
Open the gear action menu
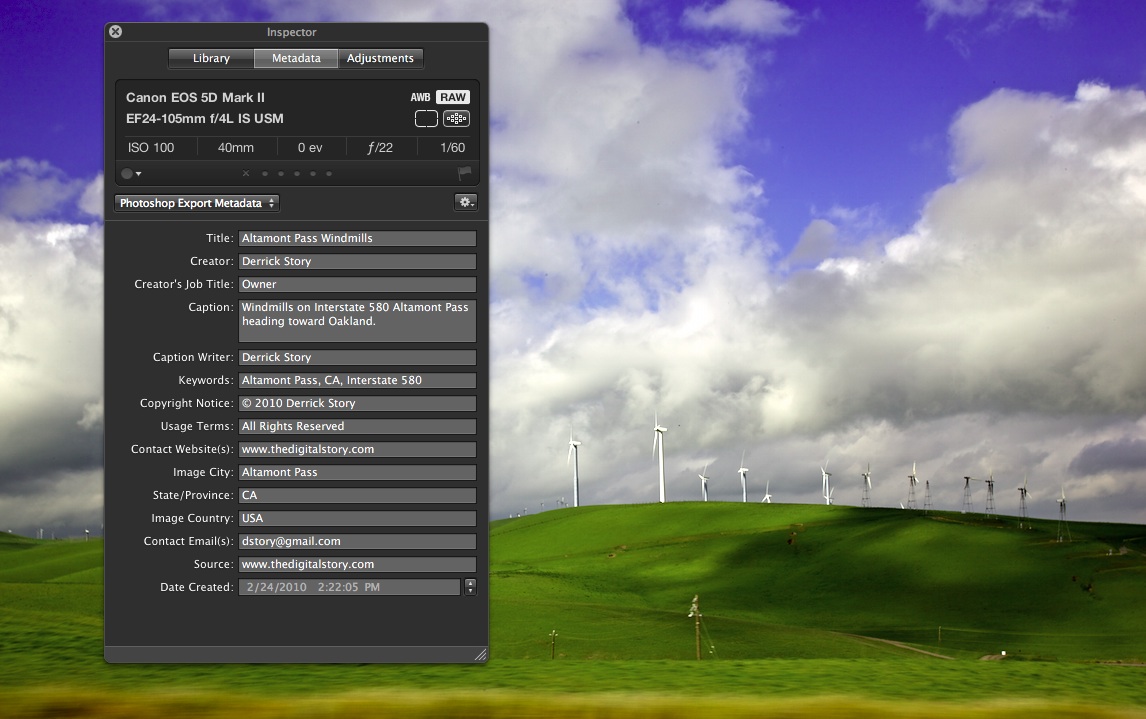(465, 202)
